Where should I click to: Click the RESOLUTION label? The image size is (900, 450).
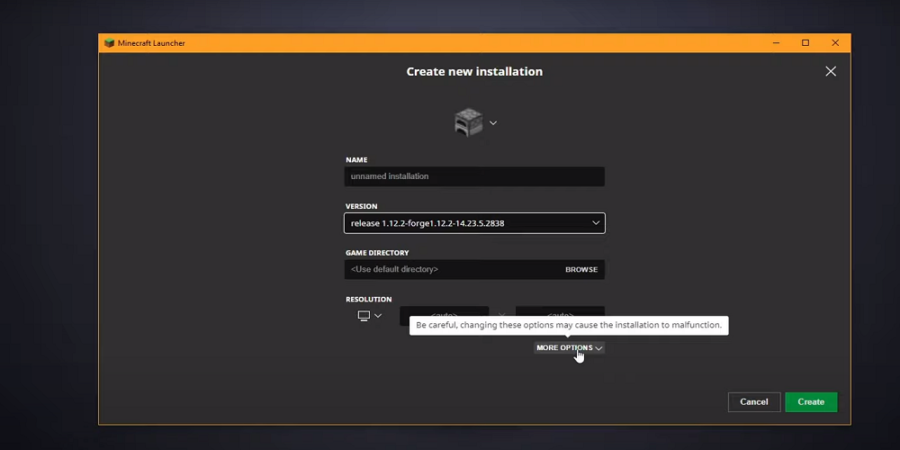point(368,299)
